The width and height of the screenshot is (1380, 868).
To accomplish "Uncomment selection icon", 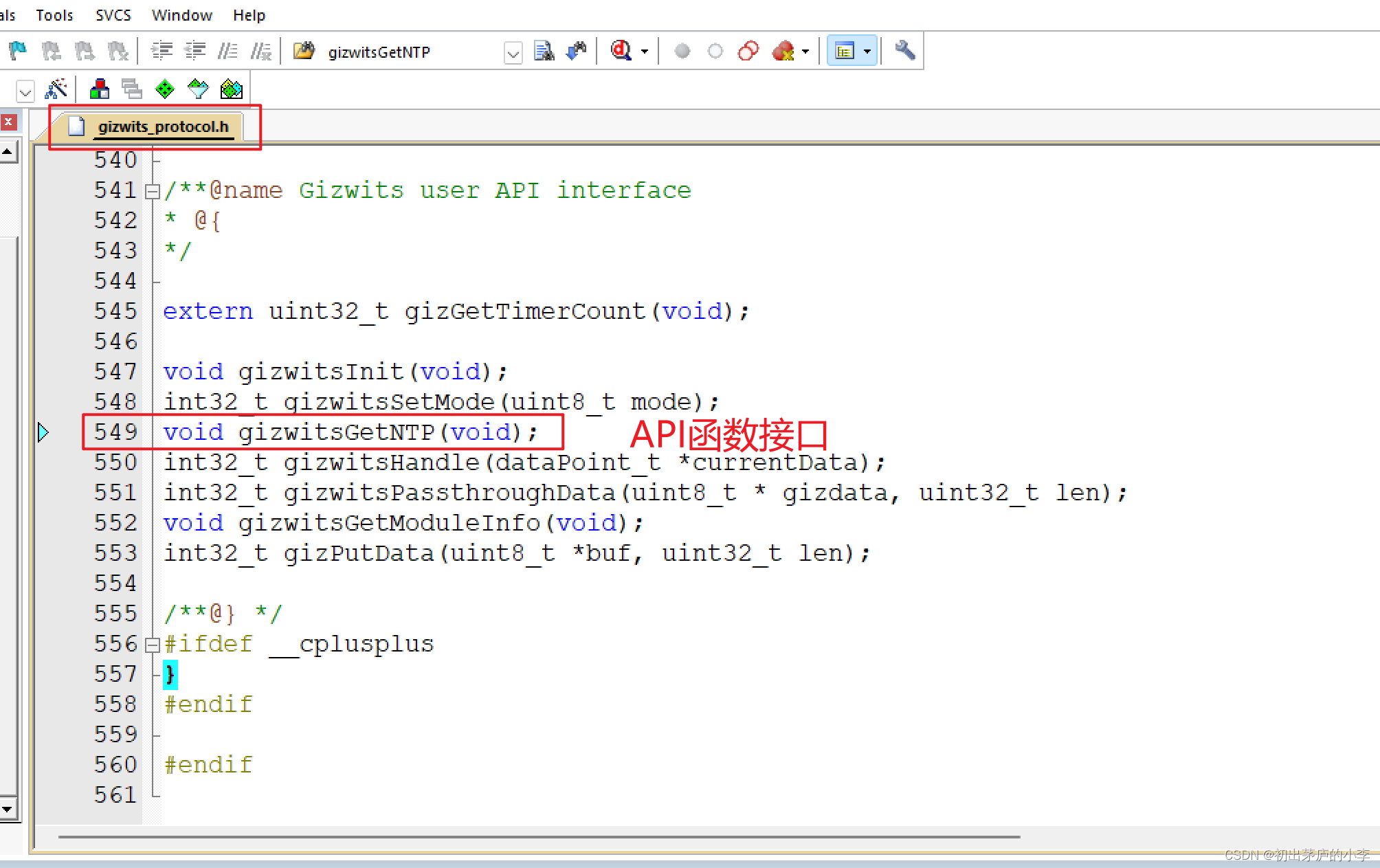I will coord(261,52).
